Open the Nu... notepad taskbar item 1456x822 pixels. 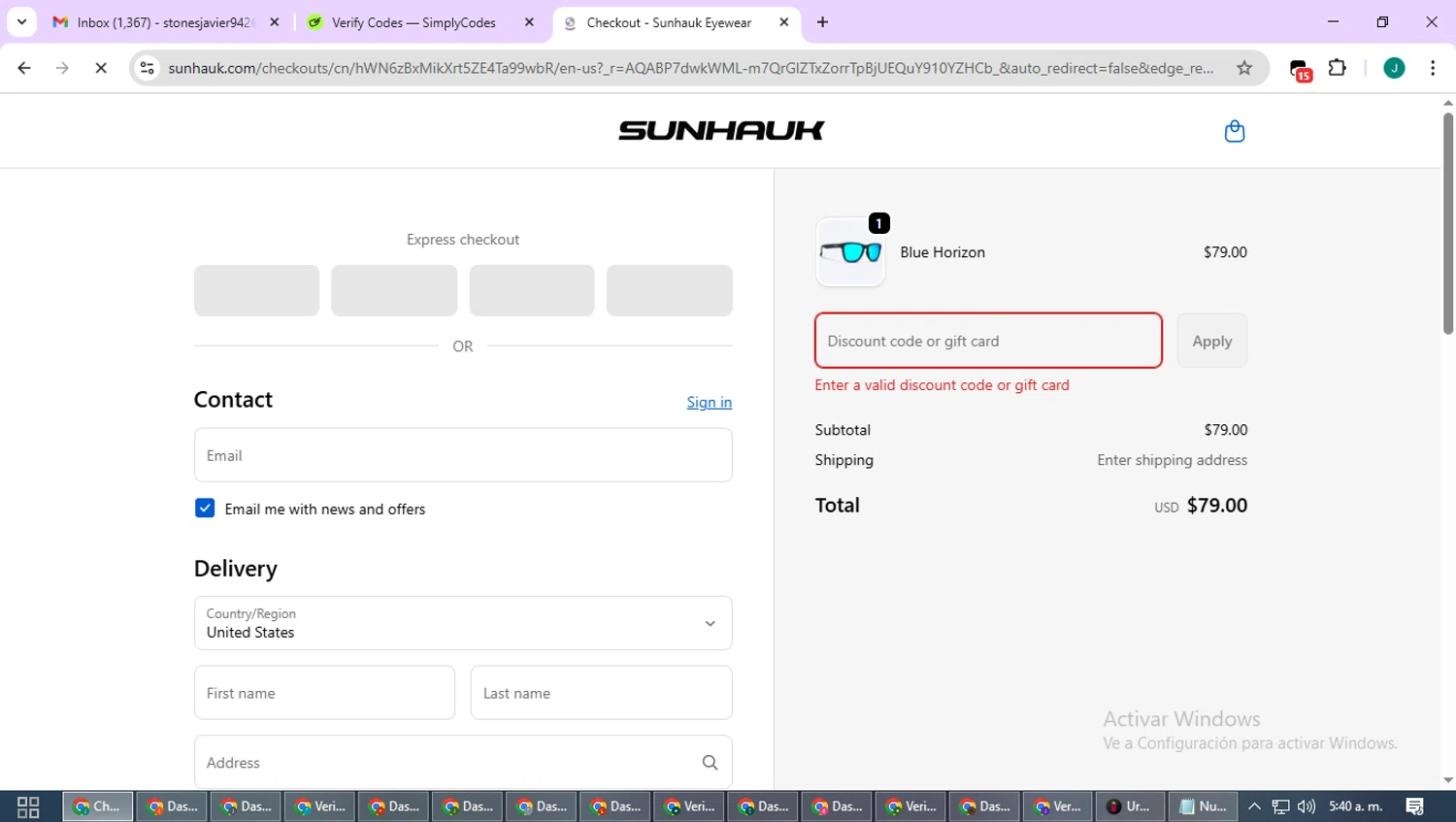coord(1204,806)
